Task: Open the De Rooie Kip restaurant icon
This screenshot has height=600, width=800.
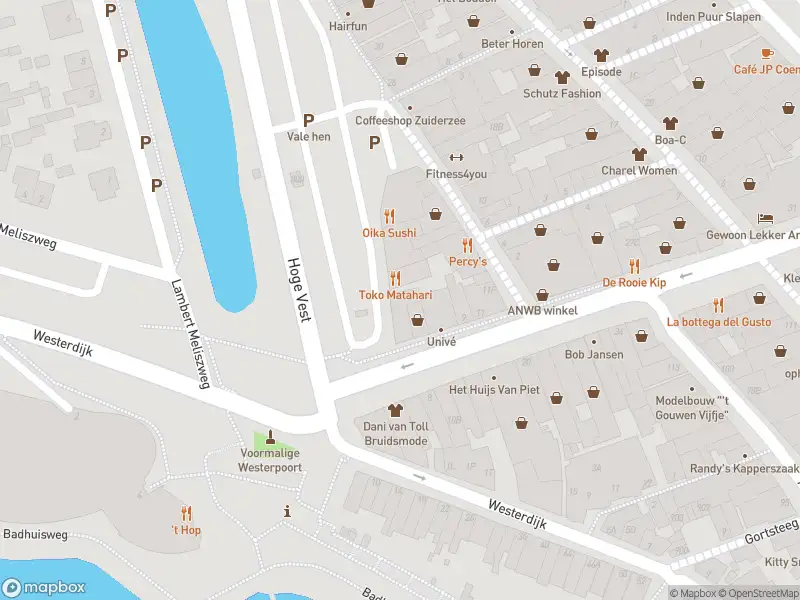Action: 634,266
